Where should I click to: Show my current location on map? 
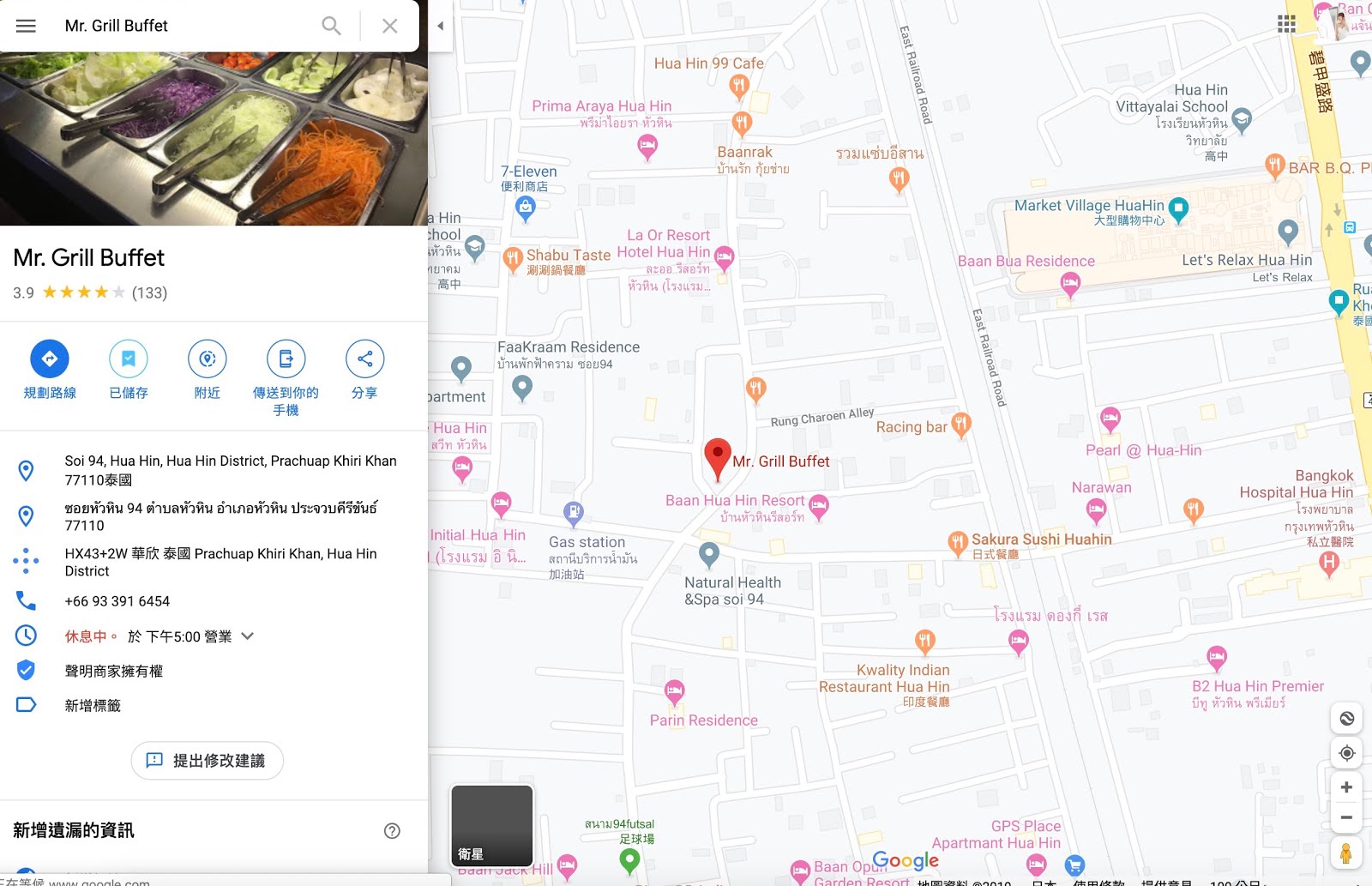[1346, 753]
